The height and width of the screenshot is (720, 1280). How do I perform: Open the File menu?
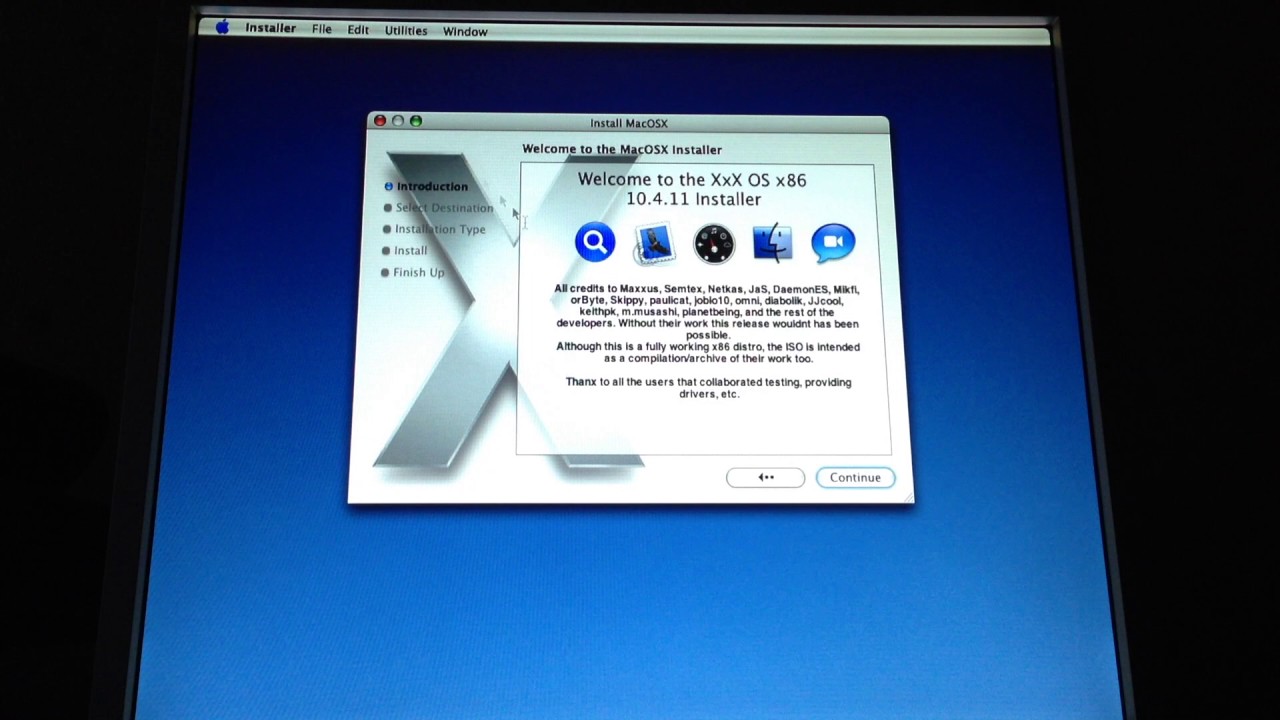point(322,29)
